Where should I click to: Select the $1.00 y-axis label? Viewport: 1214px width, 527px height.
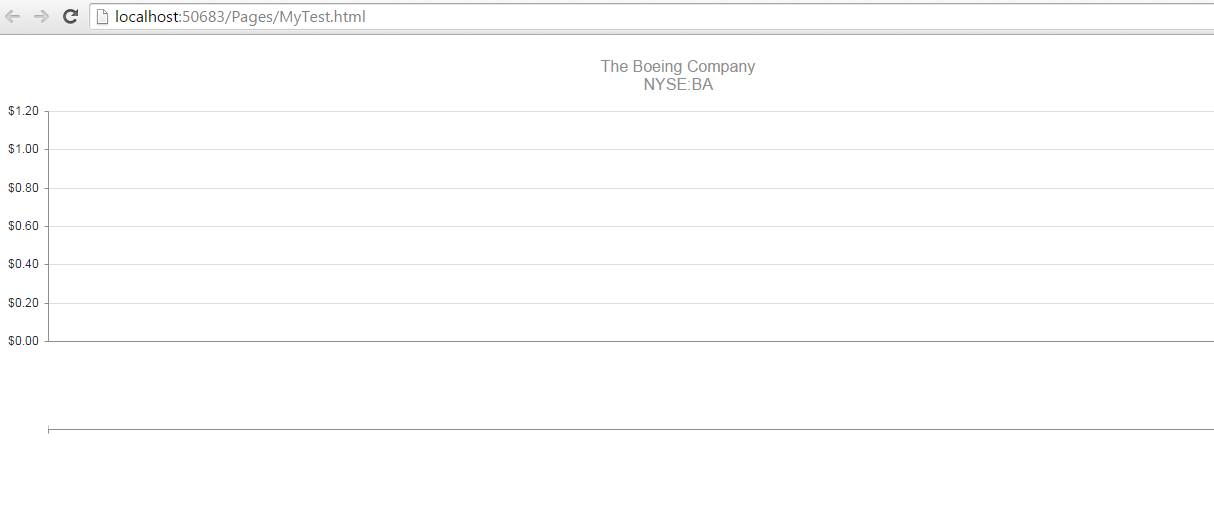point(23,149)
